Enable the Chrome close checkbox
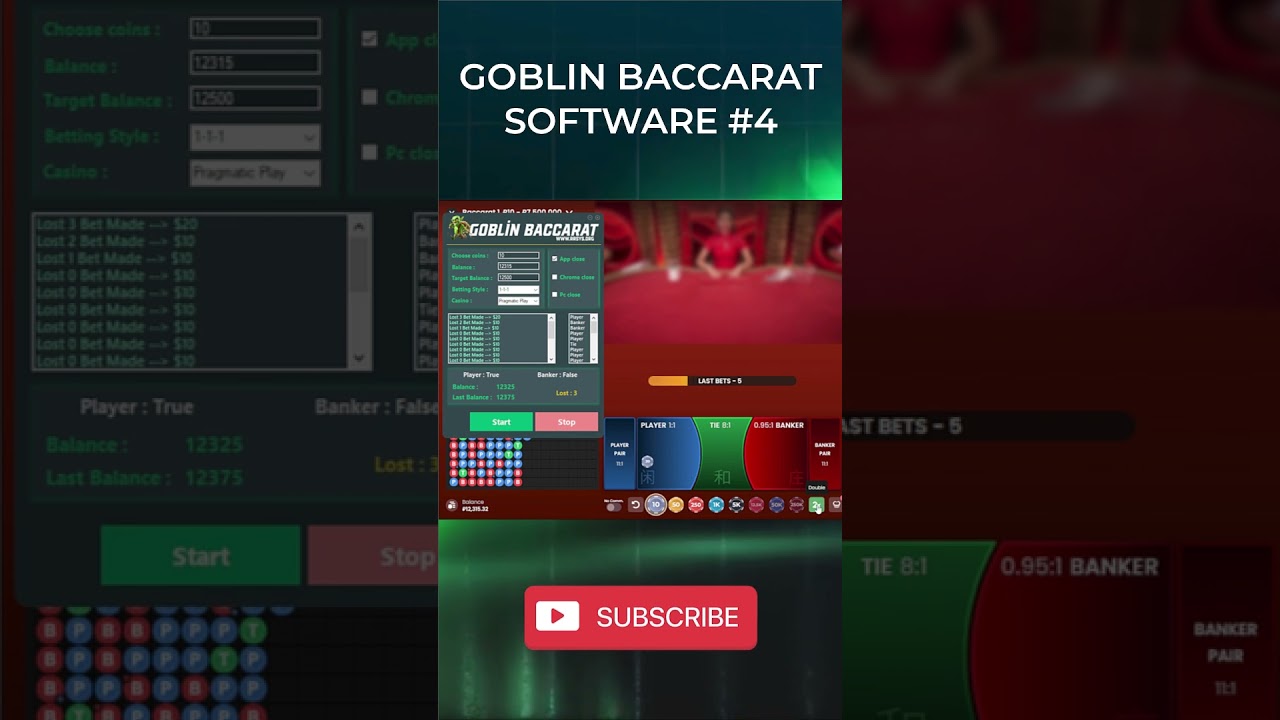The height and width of the screenshot is (720, 1280). (x=555, y=277)
